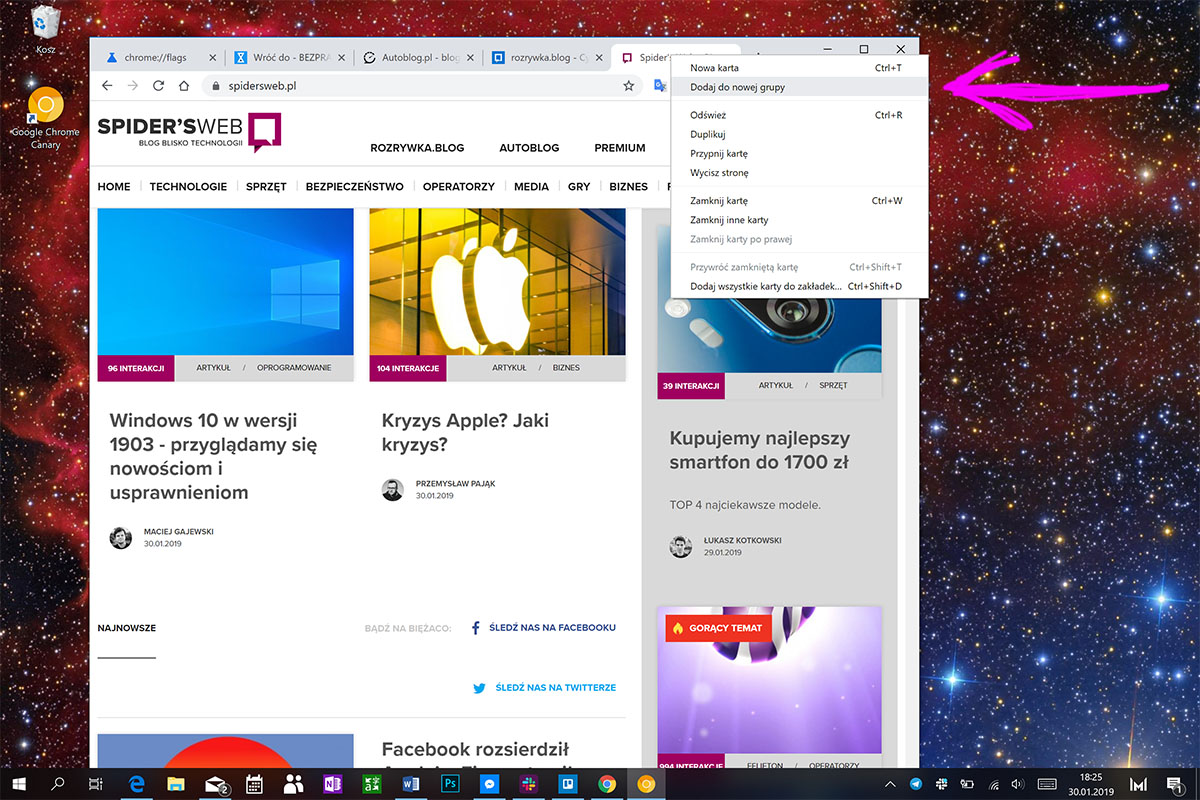Close the Autoblog.pl tab
Screen dimensions: 1200x800
(x=469, y=58)
